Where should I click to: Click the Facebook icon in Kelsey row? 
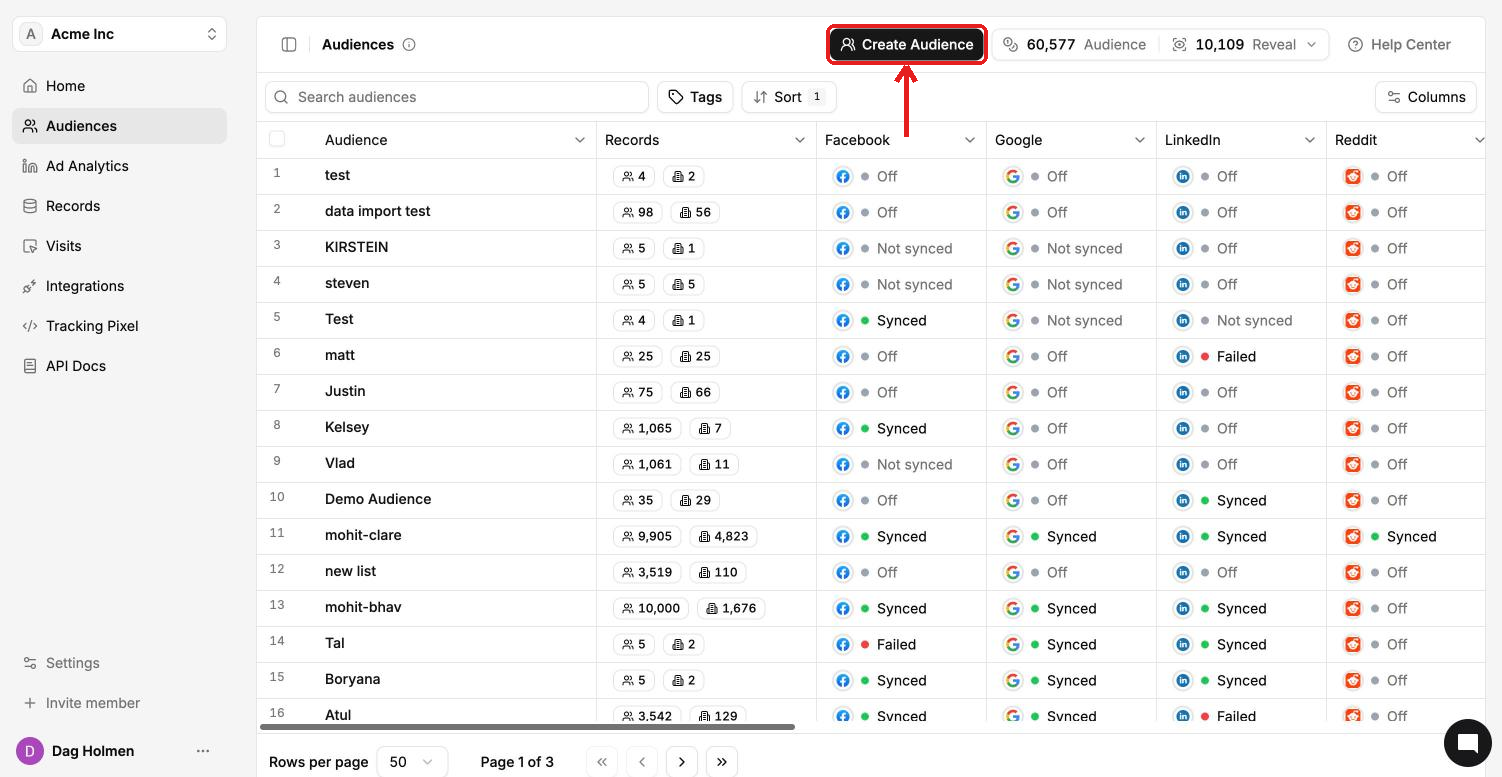pyautogui.click(x=843, y=428)
